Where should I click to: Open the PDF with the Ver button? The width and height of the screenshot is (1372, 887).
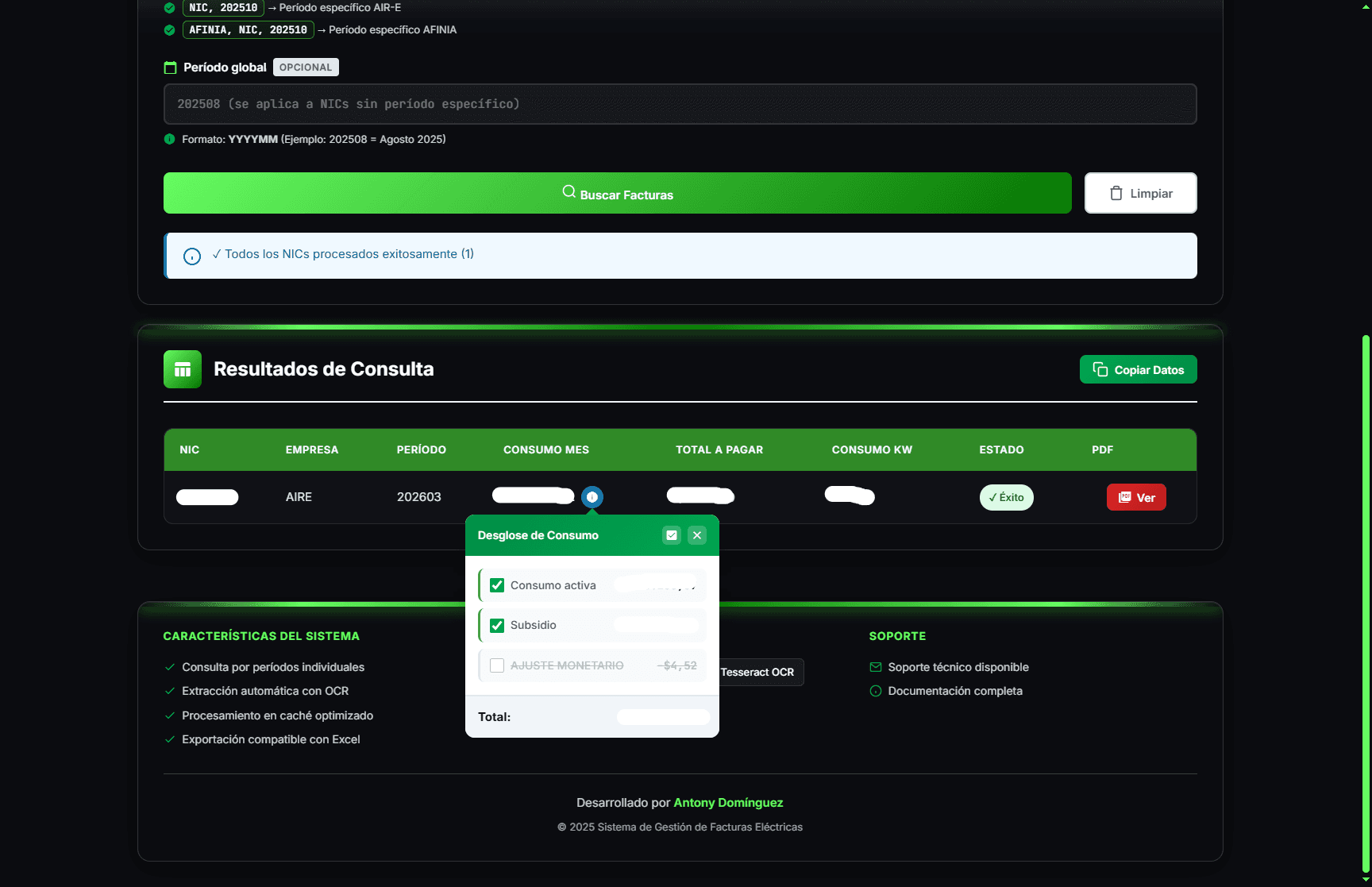pyautogui.click(x=1136, y=497)
